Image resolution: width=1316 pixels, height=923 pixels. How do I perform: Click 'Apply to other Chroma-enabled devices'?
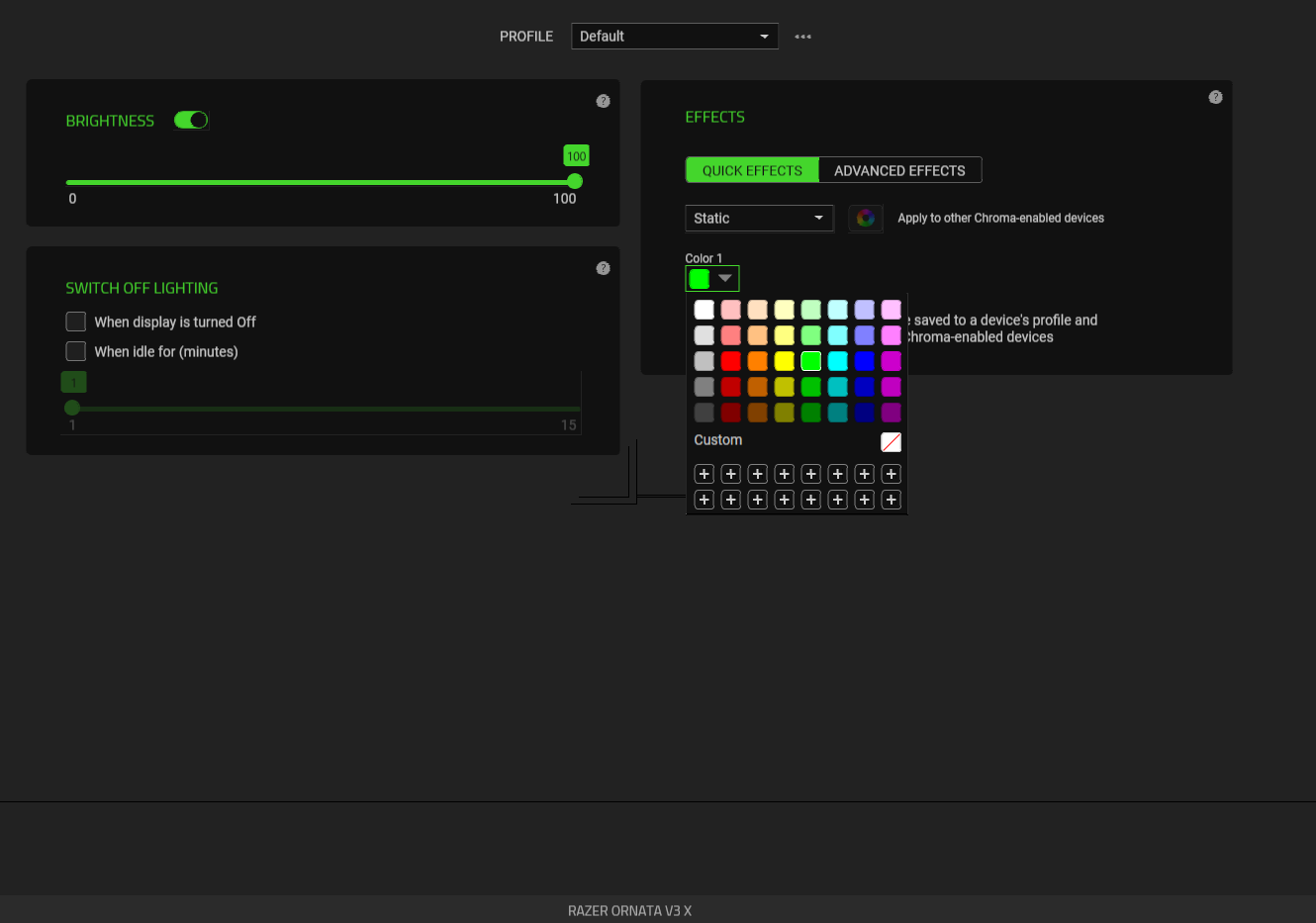pyautogui.click(x=1000, y=218)
